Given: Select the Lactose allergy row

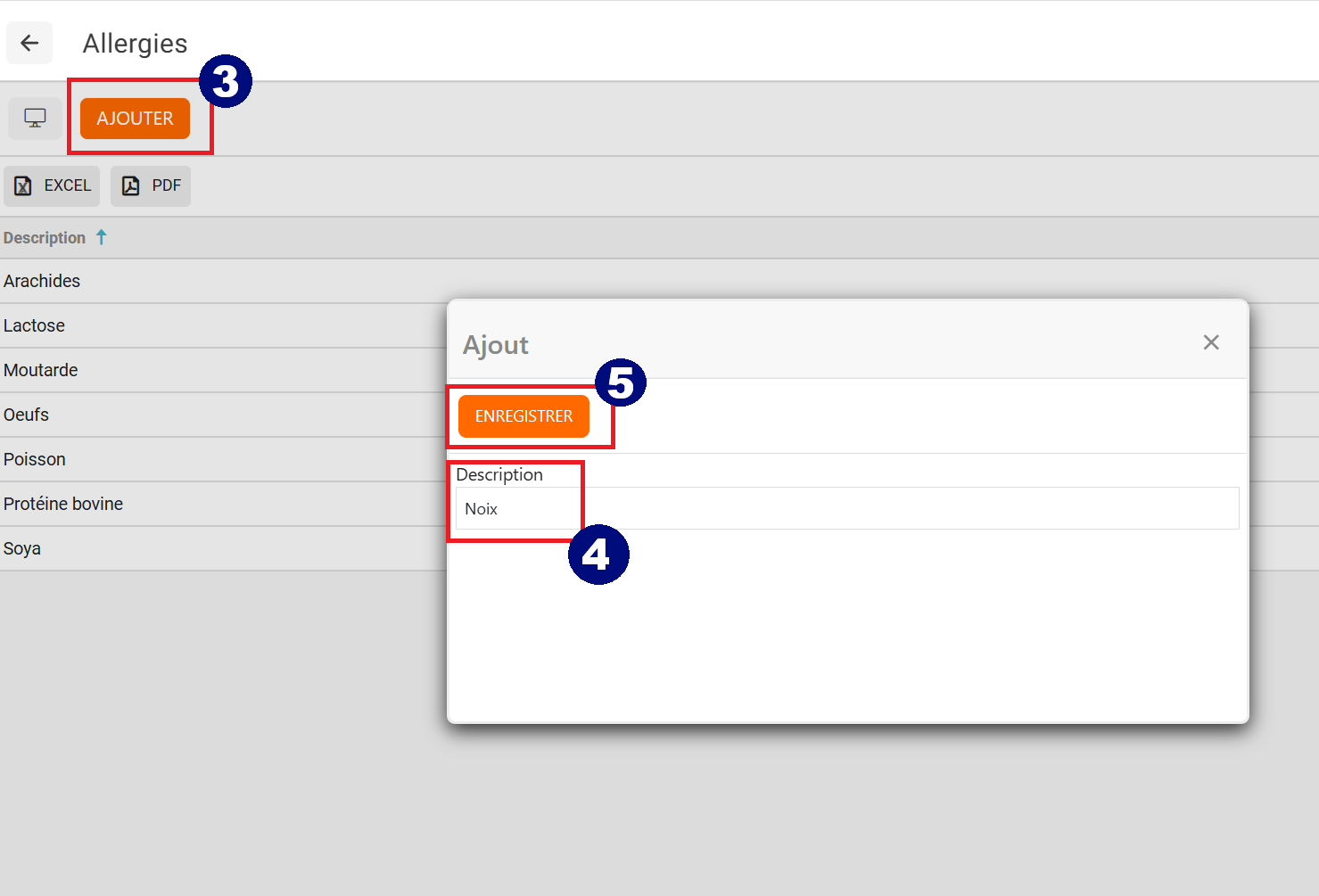Looking at the screenshot, I should pyautogui.click(x=35, y=325).
